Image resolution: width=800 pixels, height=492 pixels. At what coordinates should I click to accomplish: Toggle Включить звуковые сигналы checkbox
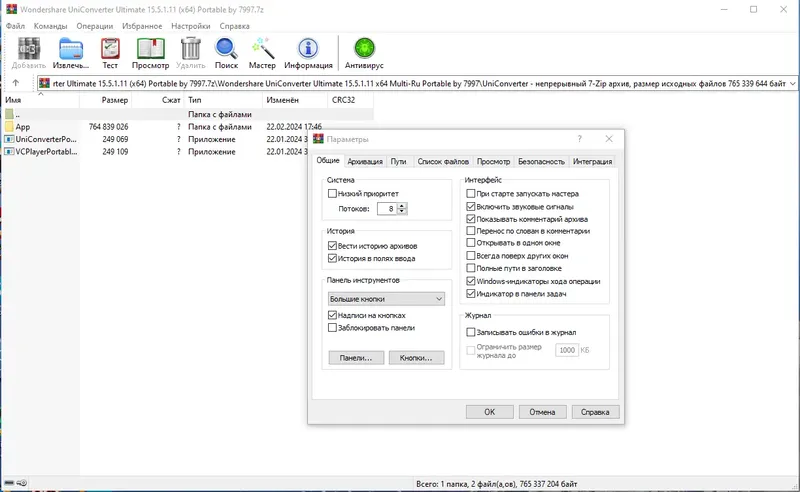pyautogui.click(x=471, y=207)
